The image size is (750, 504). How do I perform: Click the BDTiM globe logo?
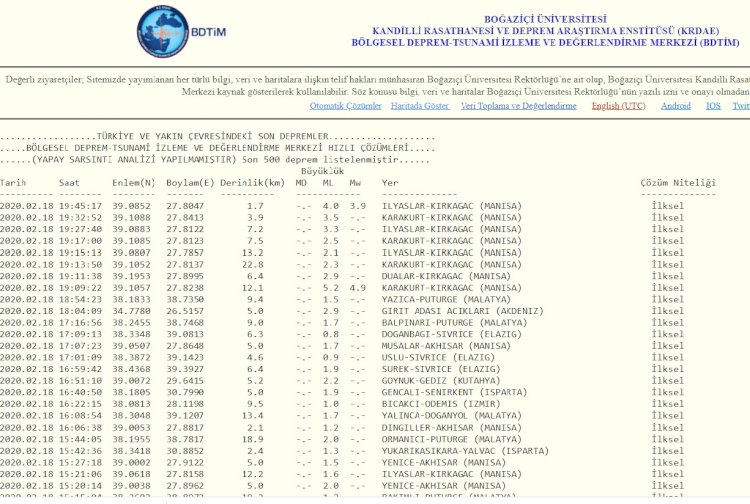pyautogui.click(x=163, y=32)
